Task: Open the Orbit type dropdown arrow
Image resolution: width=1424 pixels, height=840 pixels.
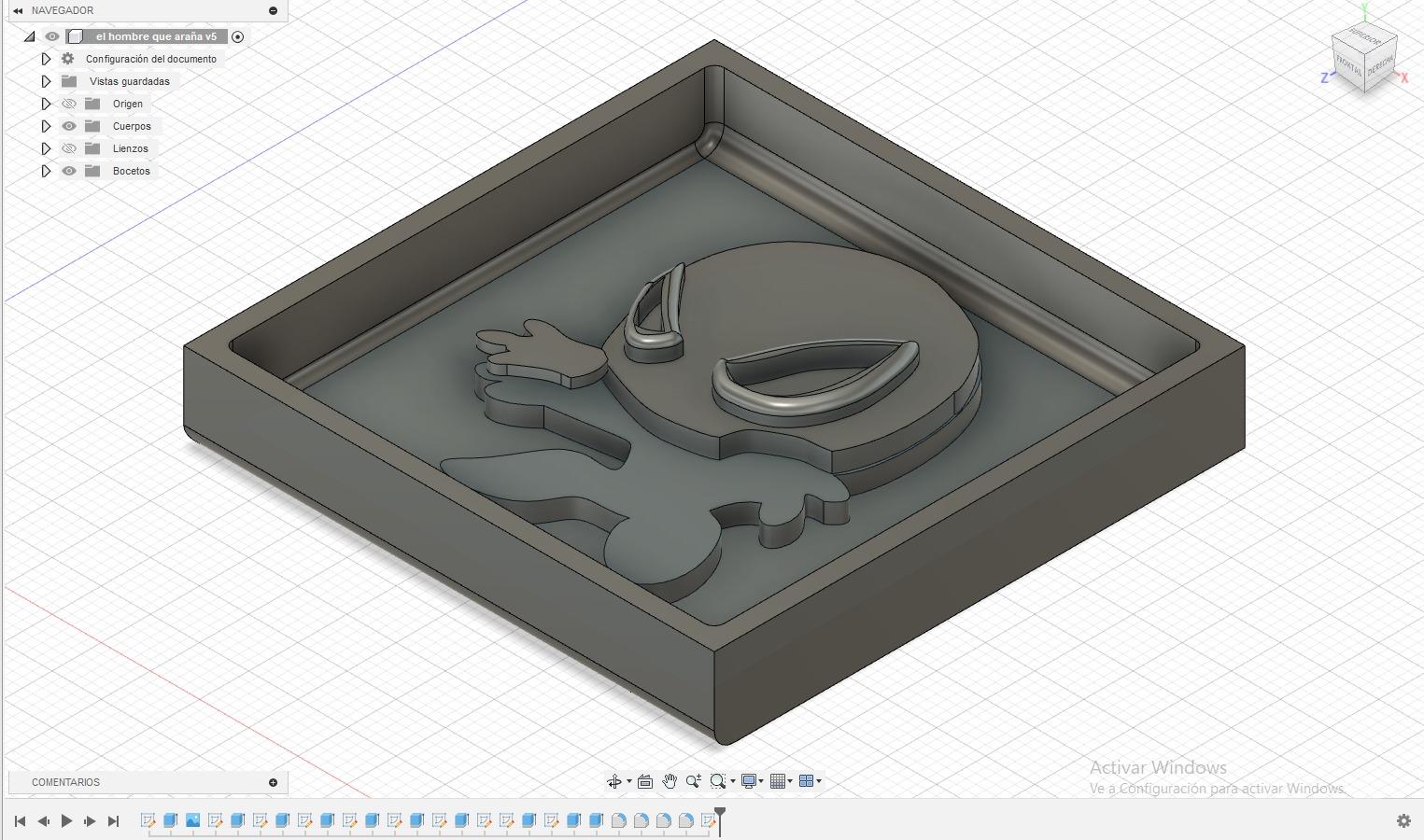Action: click(629, 781)
